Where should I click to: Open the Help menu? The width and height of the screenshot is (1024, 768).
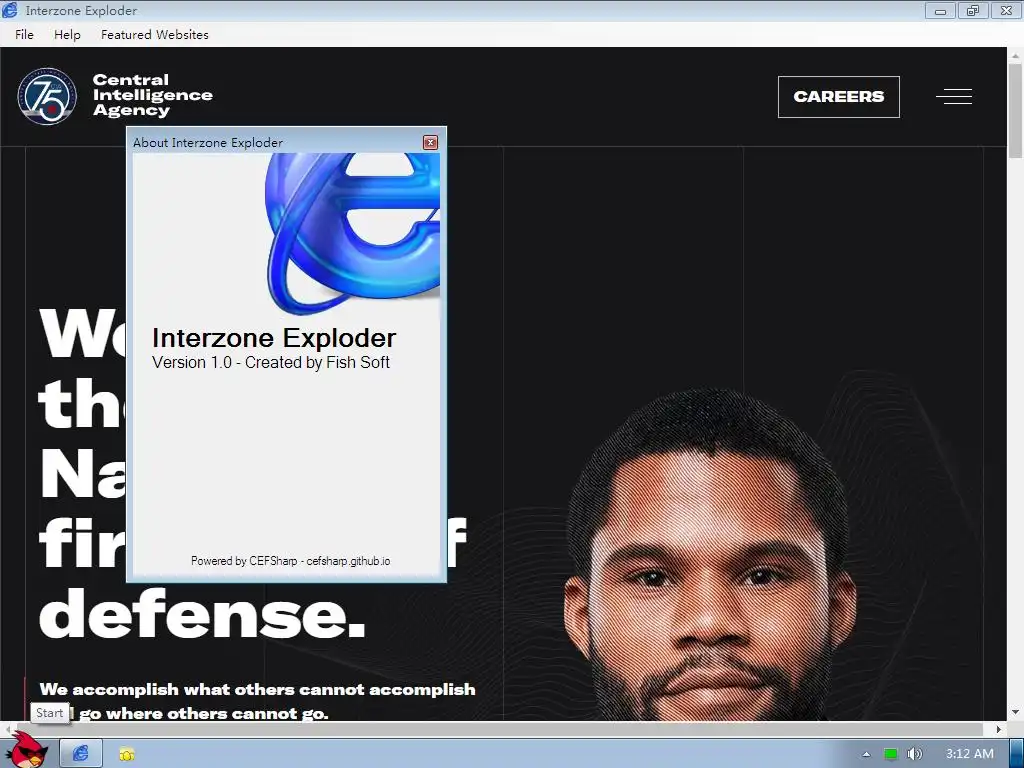[x=67, y=35]
